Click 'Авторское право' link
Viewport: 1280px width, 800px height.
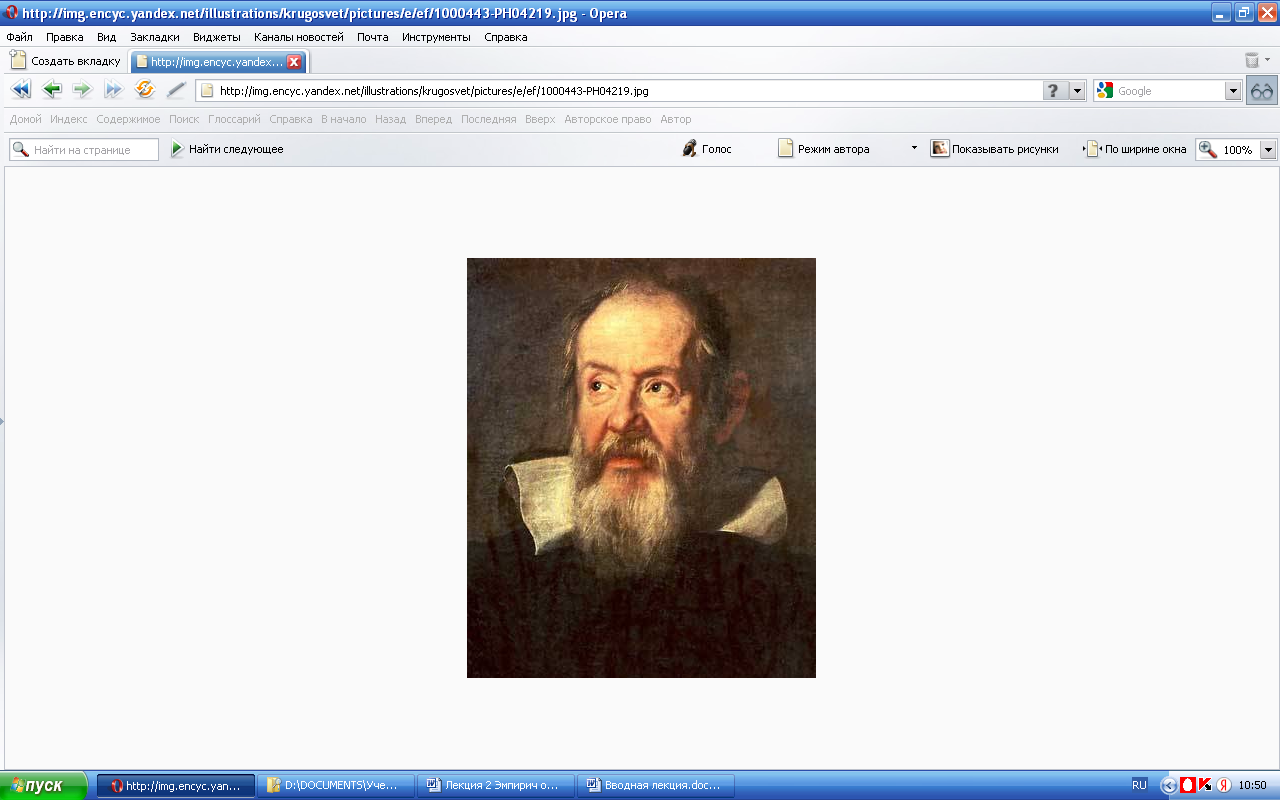click(608, 119)
